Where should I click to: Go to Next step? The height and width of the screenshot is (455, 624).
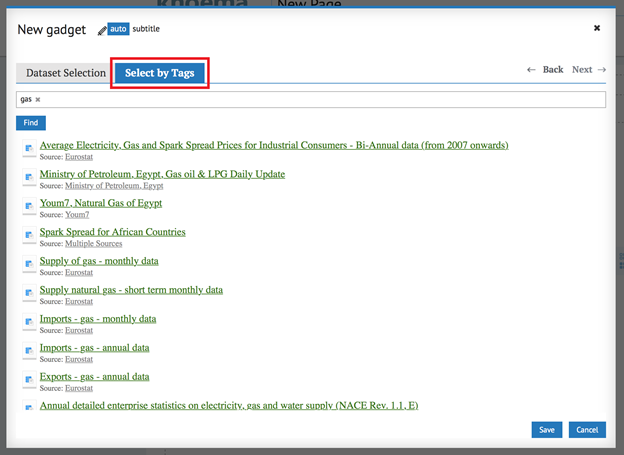(589, 70)
